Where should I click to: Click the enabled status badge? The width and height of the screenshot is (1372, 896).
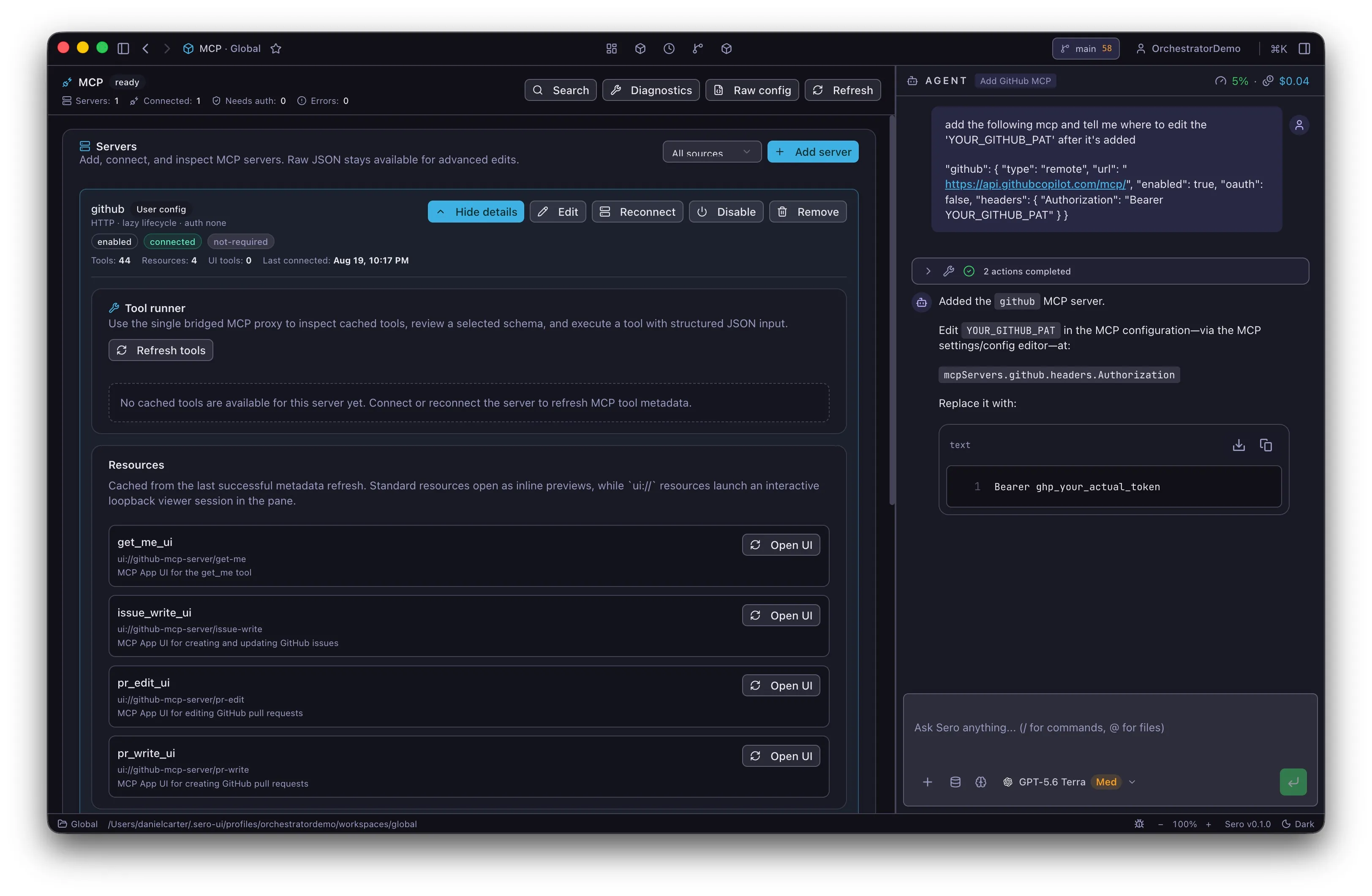point(114,242)
